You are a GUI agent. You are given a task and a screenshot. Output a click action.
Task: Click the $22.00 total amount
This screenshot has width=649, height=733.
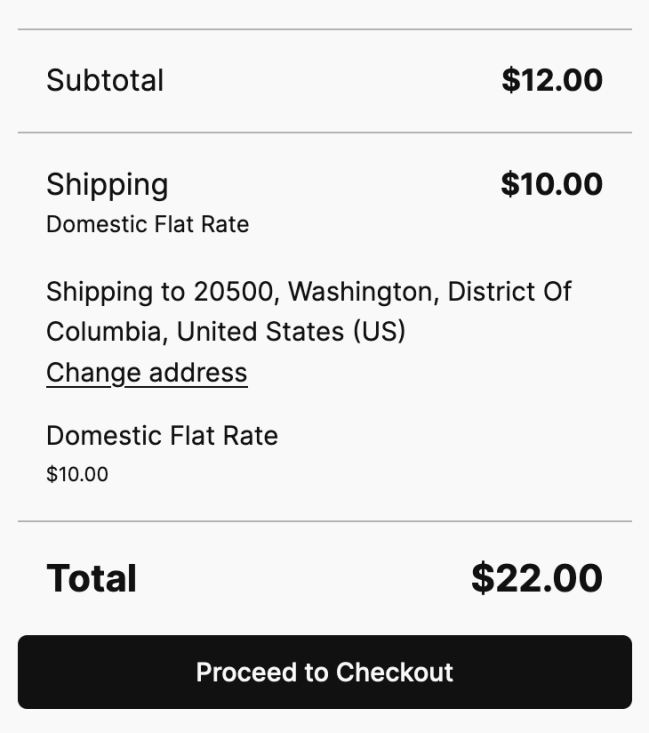coord(537,578)
